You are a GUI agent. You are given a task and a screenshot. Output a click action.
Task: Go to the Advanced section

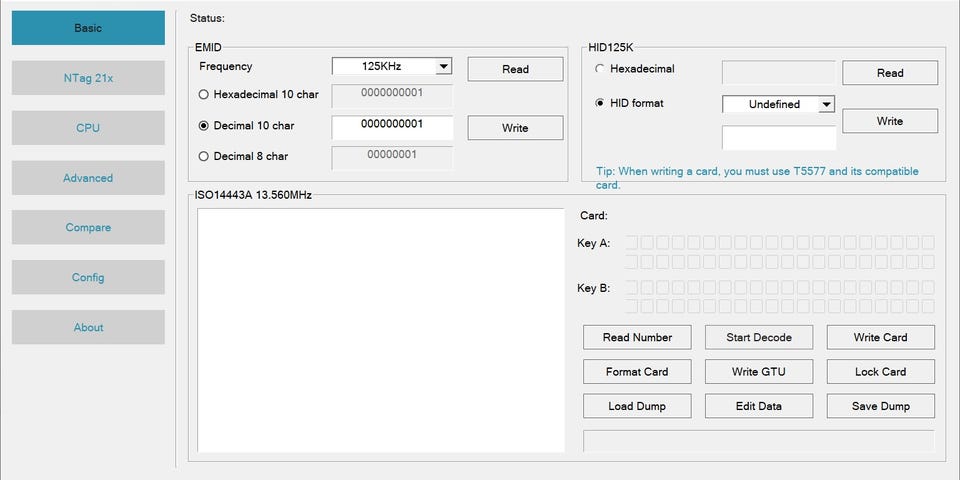[88, 178]
